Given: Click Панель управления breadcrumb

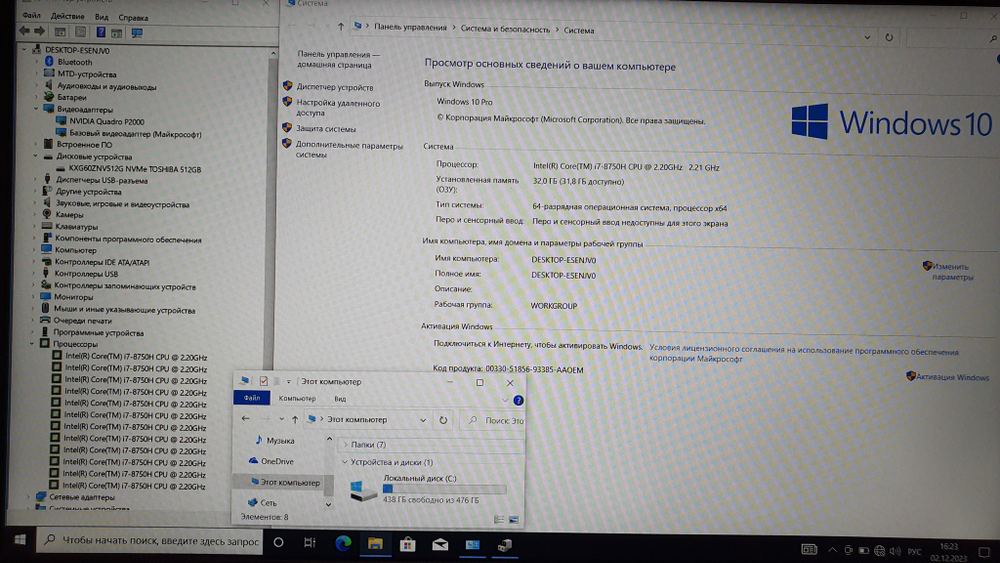Looking at the screenshot, I should (410, 27).
